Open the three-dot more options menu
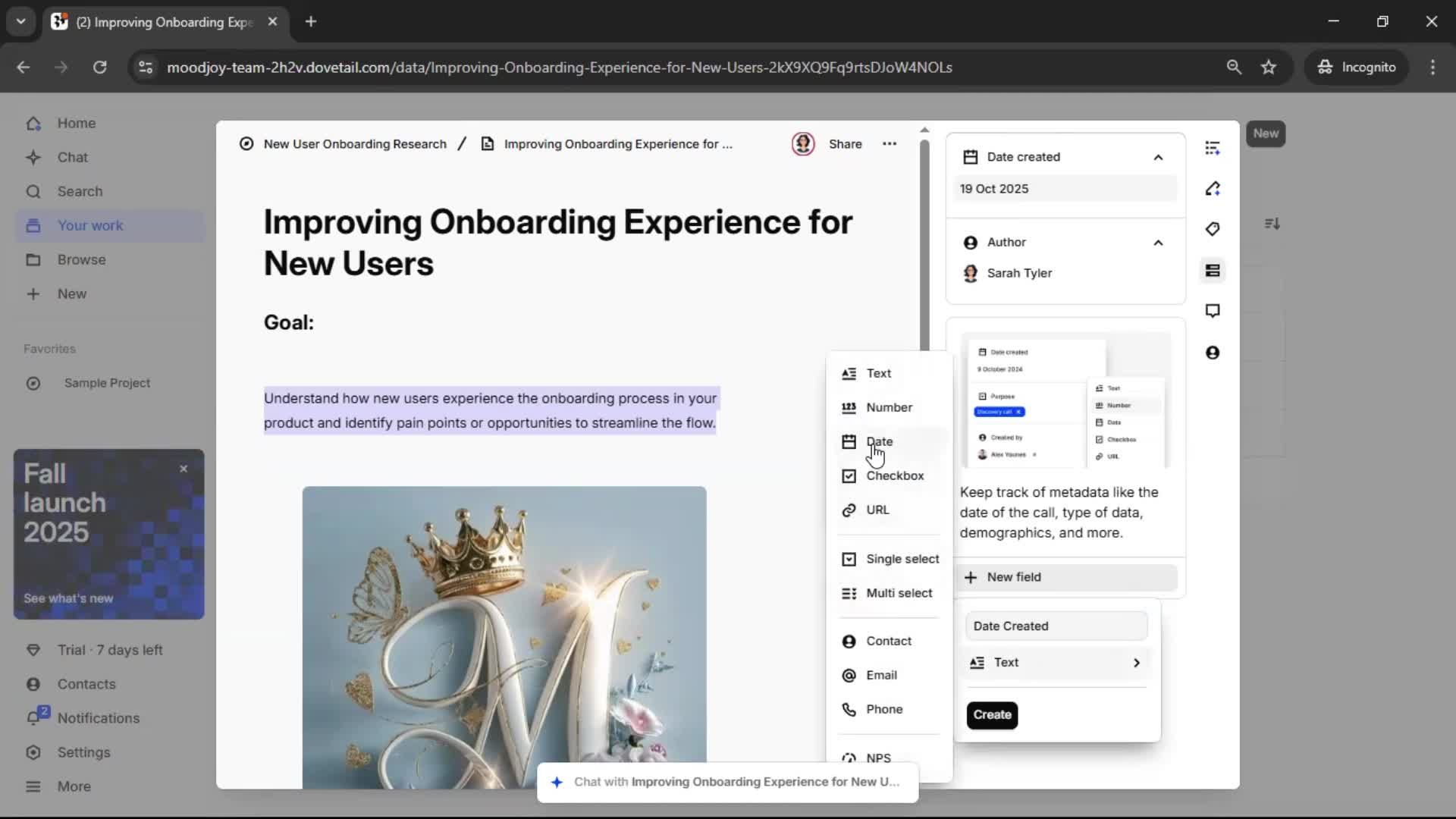Screen dimensions: 1456x819 [890, 144]
